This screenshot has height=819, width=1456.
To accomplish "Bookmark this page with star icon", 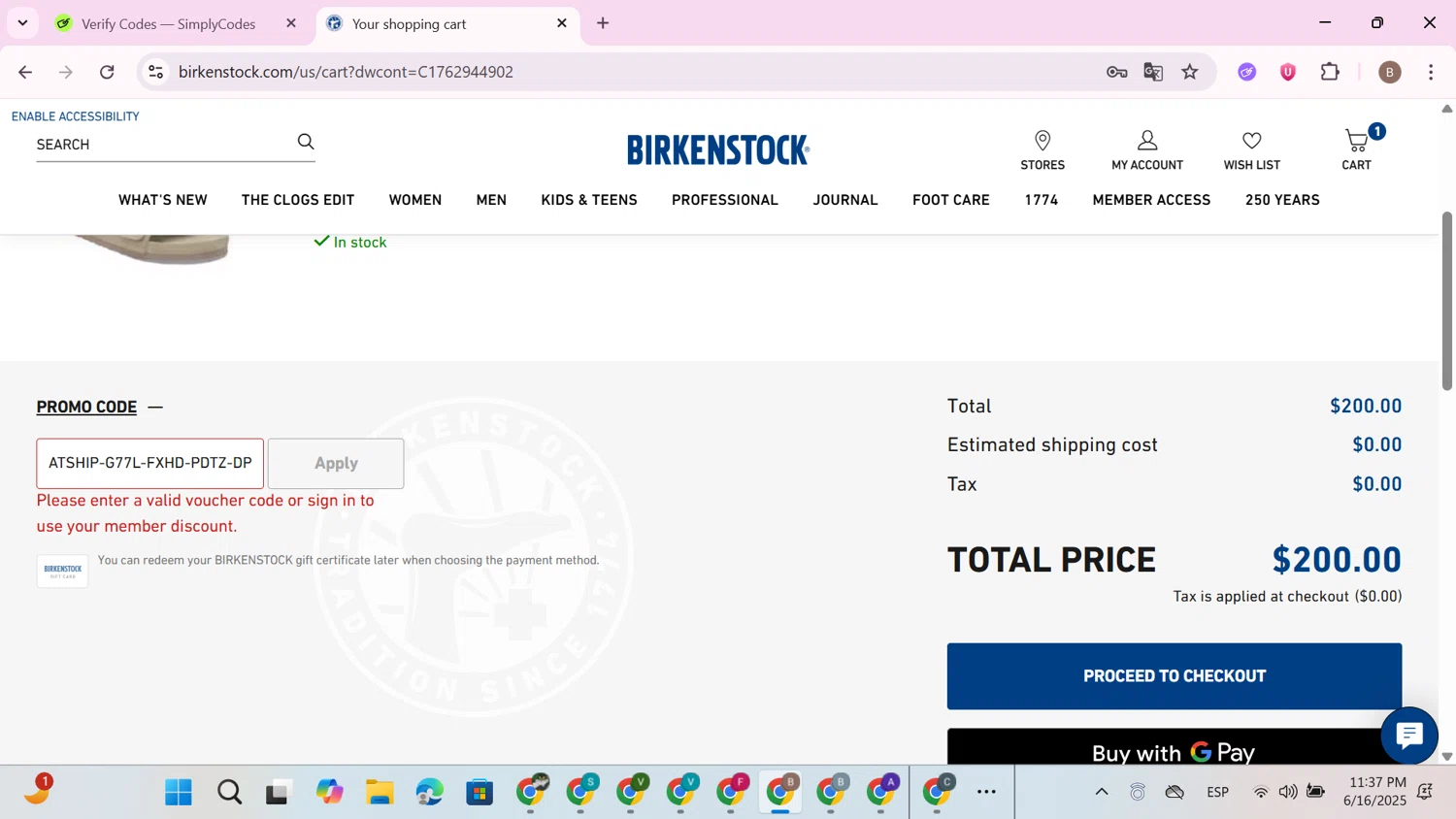I will click(x=1190, y=72).
